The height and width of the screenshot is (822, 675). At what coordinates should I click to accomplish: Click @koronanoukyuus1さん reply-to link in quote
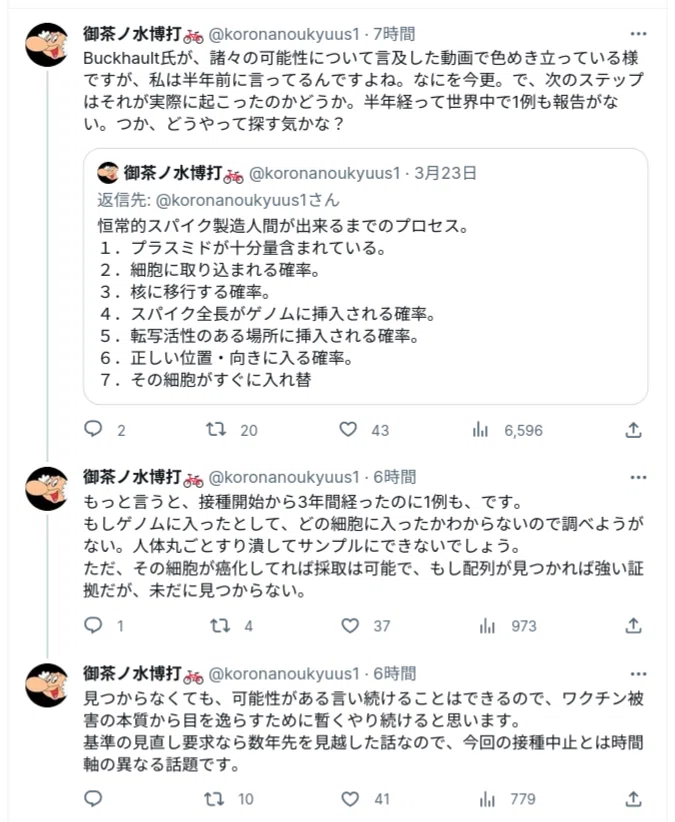point(247,200)
